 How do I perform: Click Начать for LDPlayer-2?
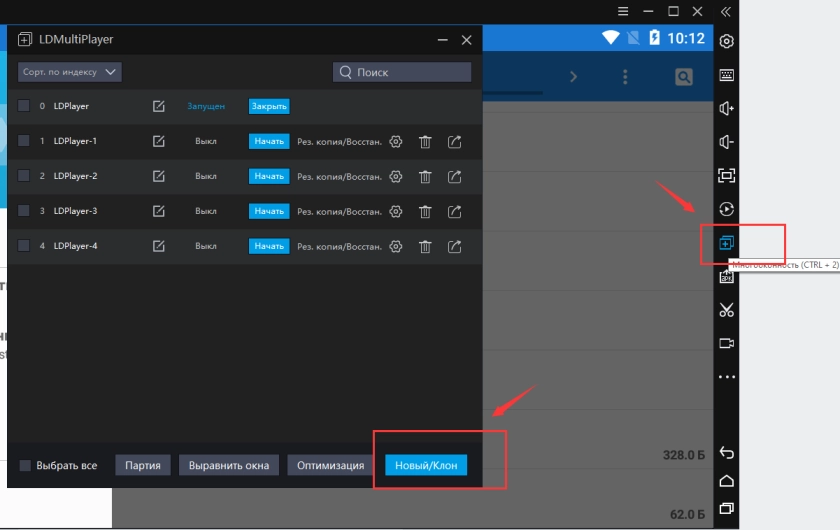coord(269,176)
